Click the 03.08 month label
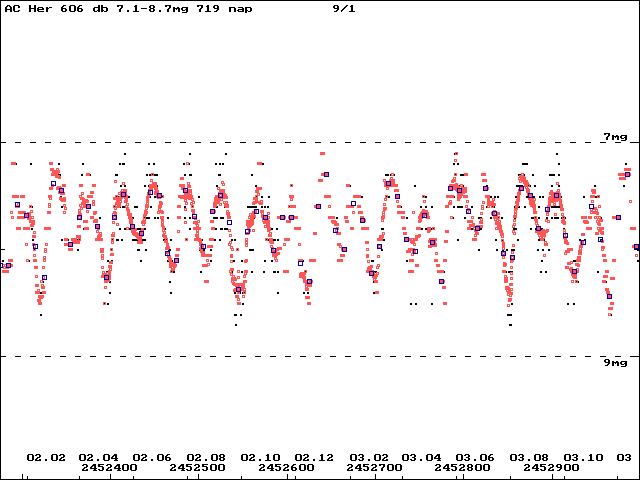 point(529,458)
